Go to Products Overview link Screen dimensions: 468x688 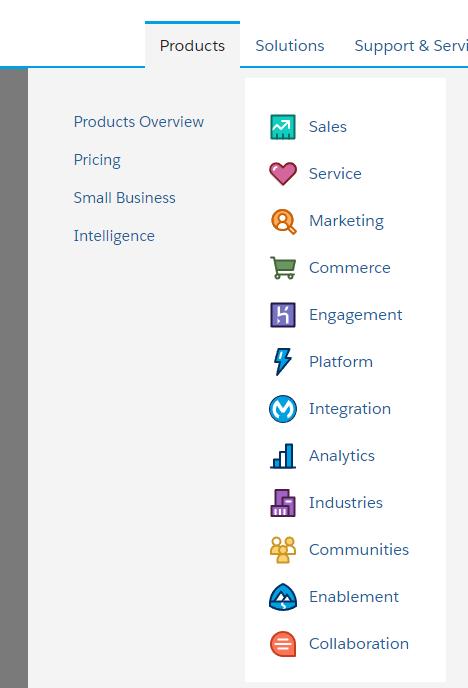tap(139, 122)
